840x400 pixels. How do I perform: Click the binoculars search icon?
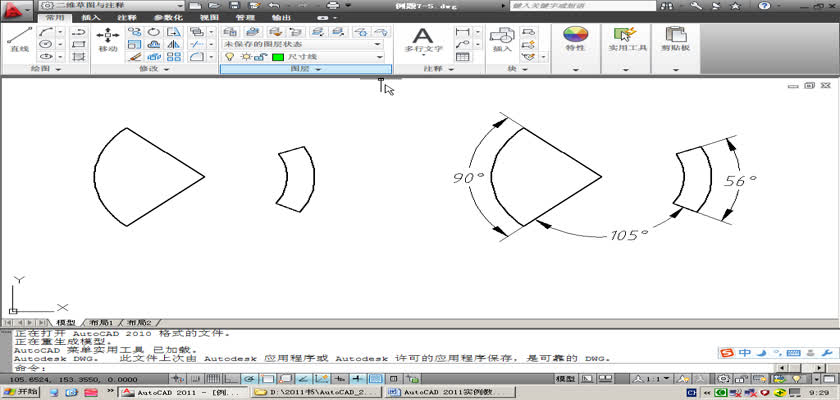[x=667, y=6]
